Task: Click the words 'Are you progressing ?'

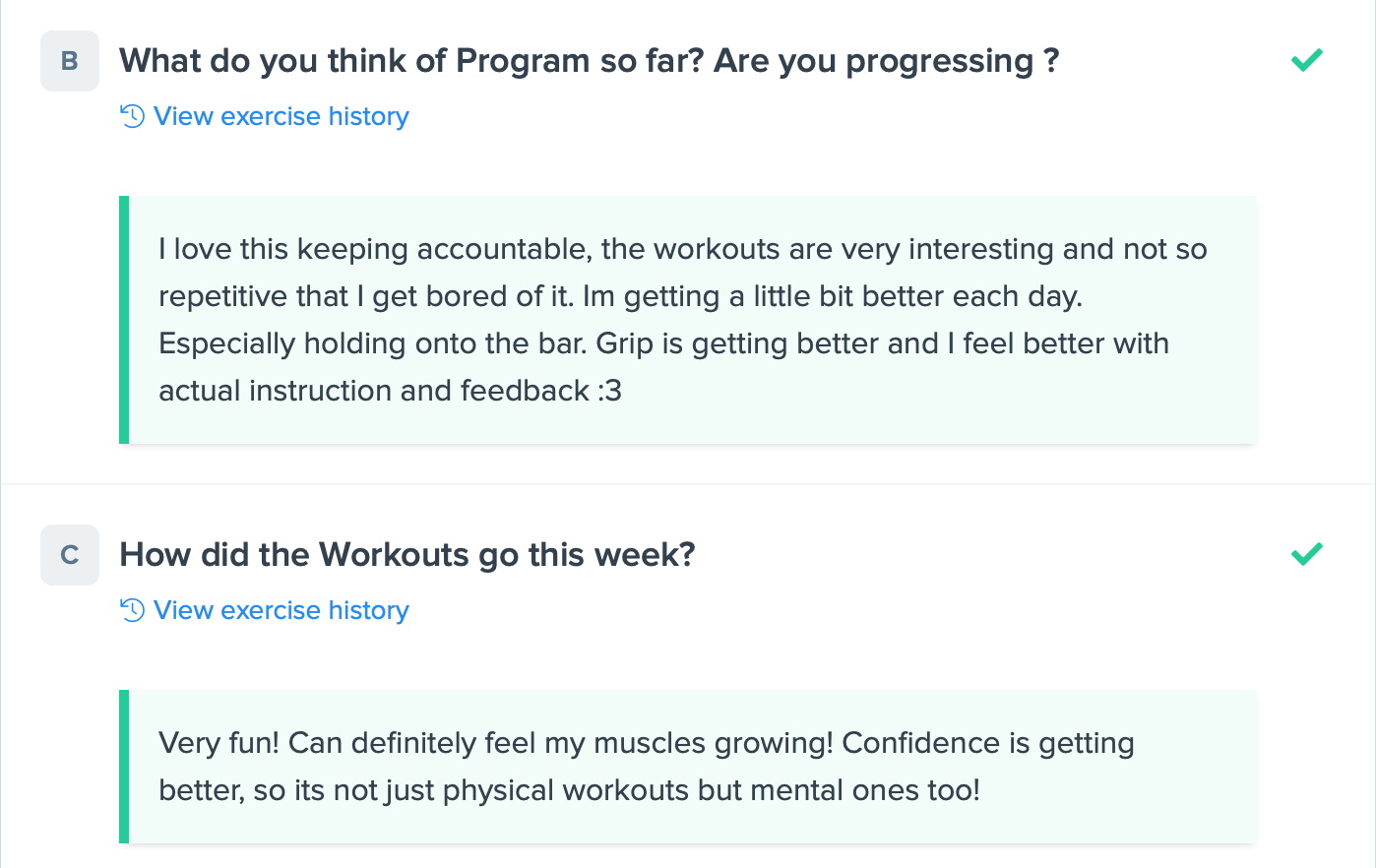Action: click(886, 61)
